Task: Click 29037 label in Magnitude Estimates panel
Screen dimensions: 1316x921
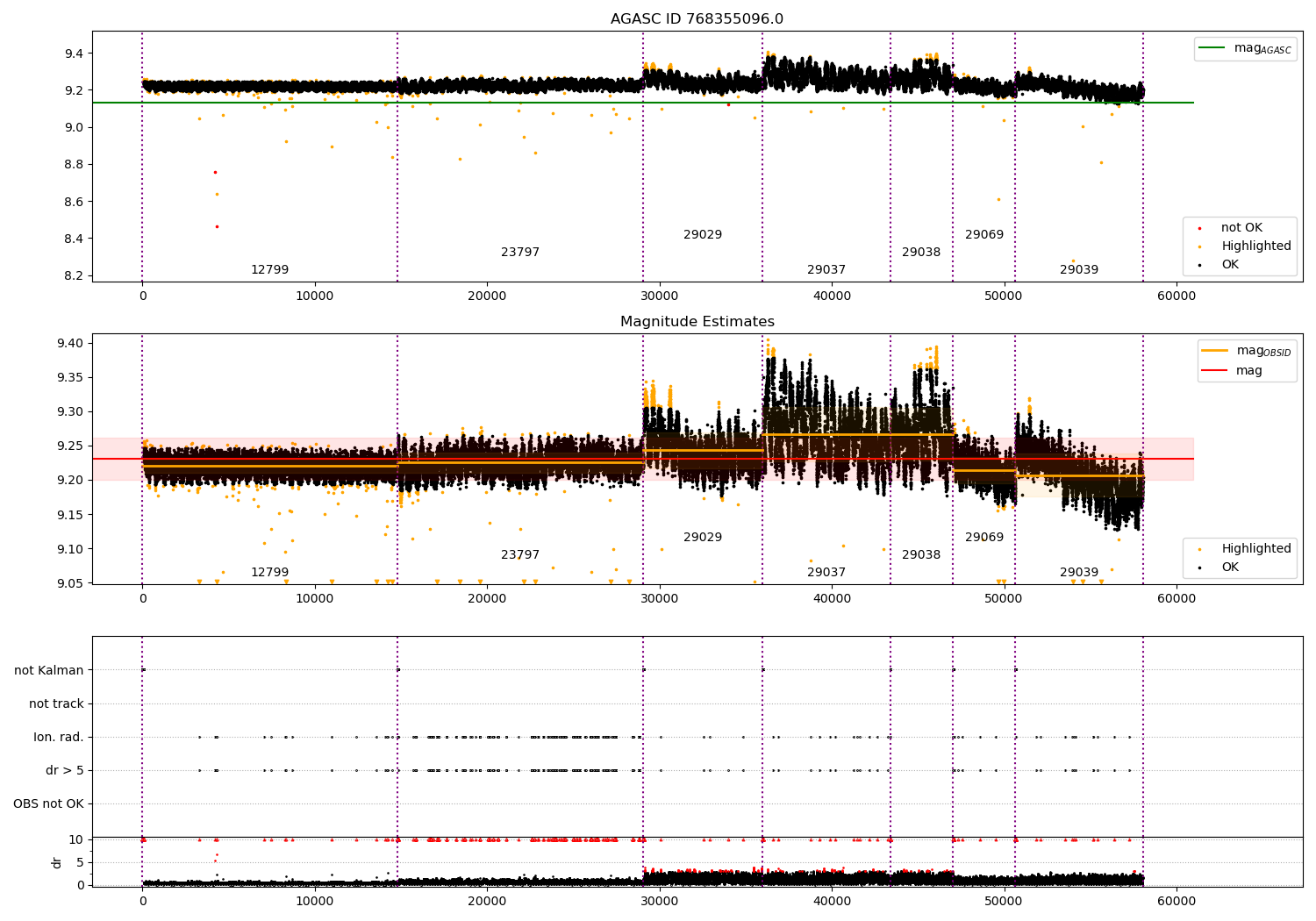Action: coord(826,573)
